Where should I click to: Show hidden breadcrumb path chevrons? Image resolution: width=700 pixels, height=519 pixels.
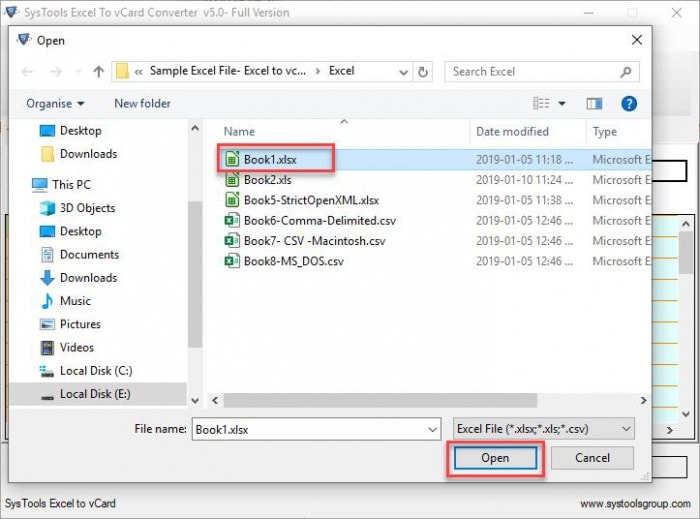coord(138,72)
